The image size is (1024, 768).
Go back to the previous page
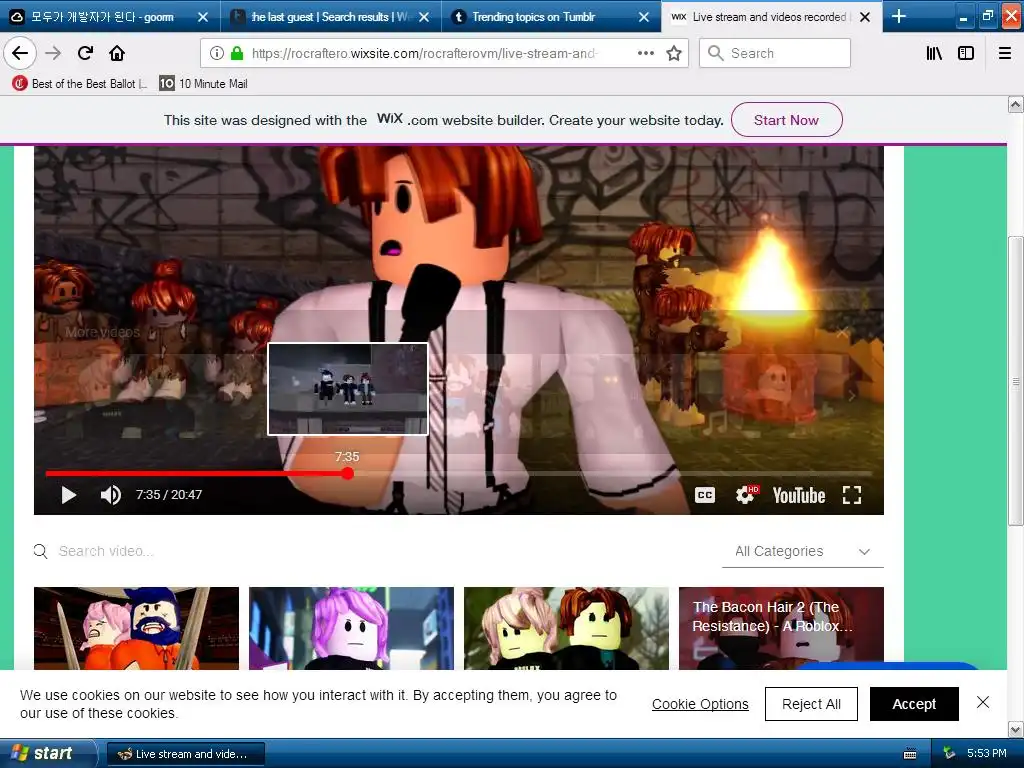click(x=20, y=53)
